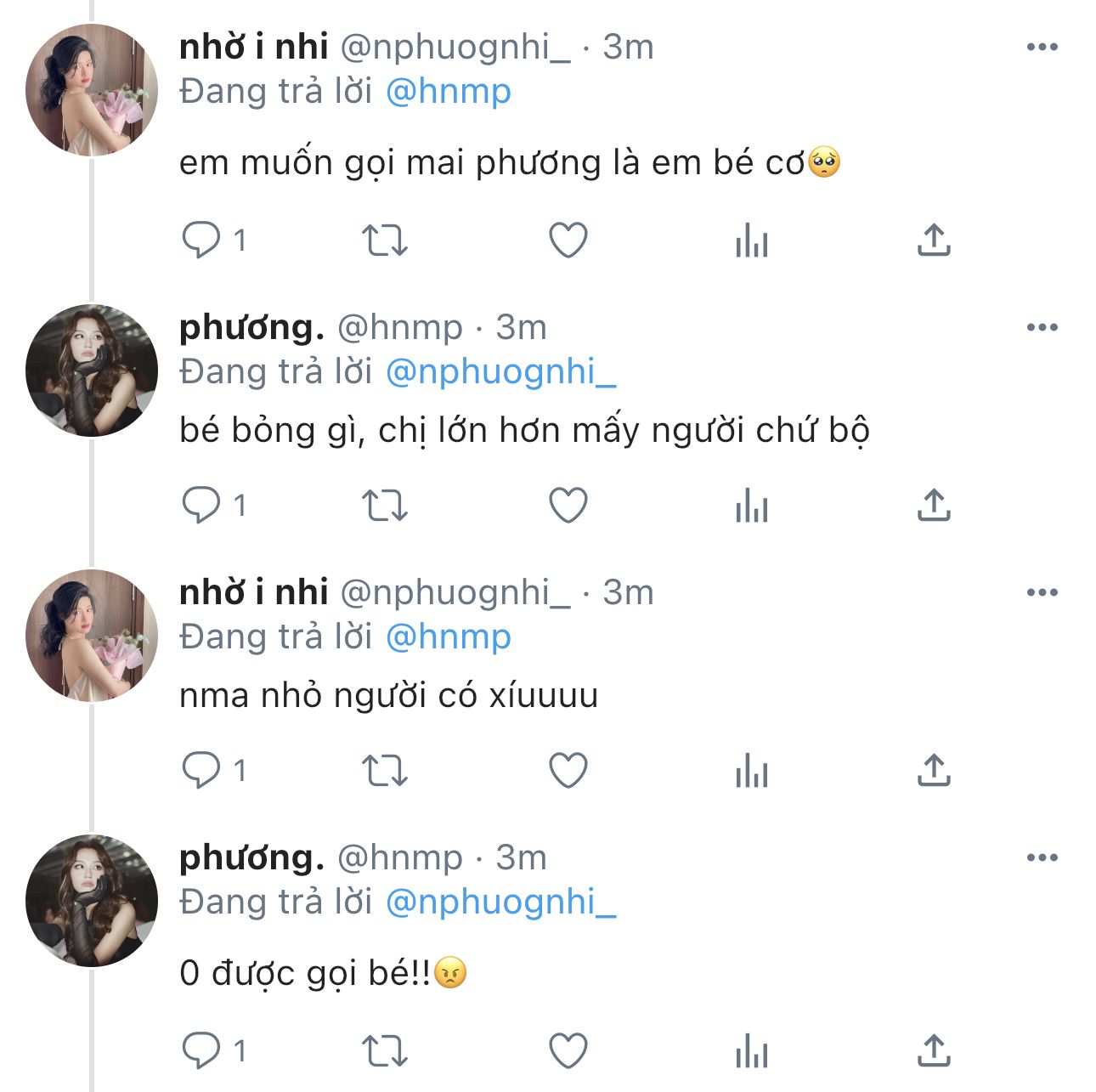Retweet the 'bé bỏng gì' tweet
Screen dimensions: 1096x1092
tap(385, 506)
